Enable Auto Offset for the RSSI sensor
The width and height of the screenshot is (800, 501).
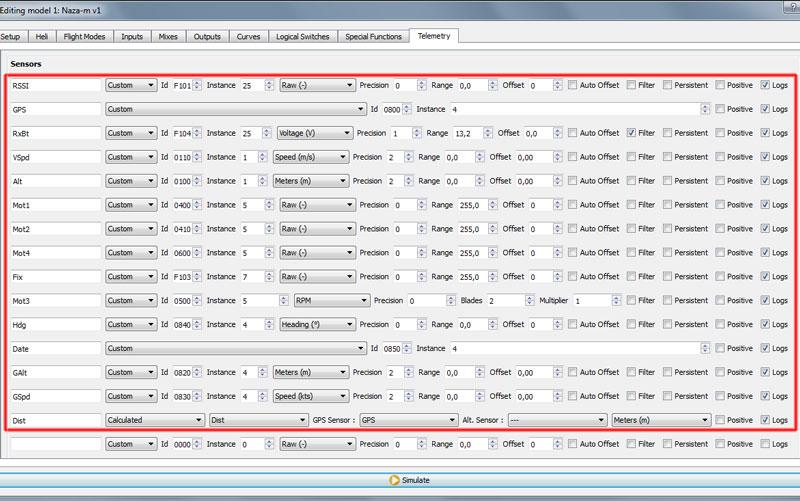[572, 85]
